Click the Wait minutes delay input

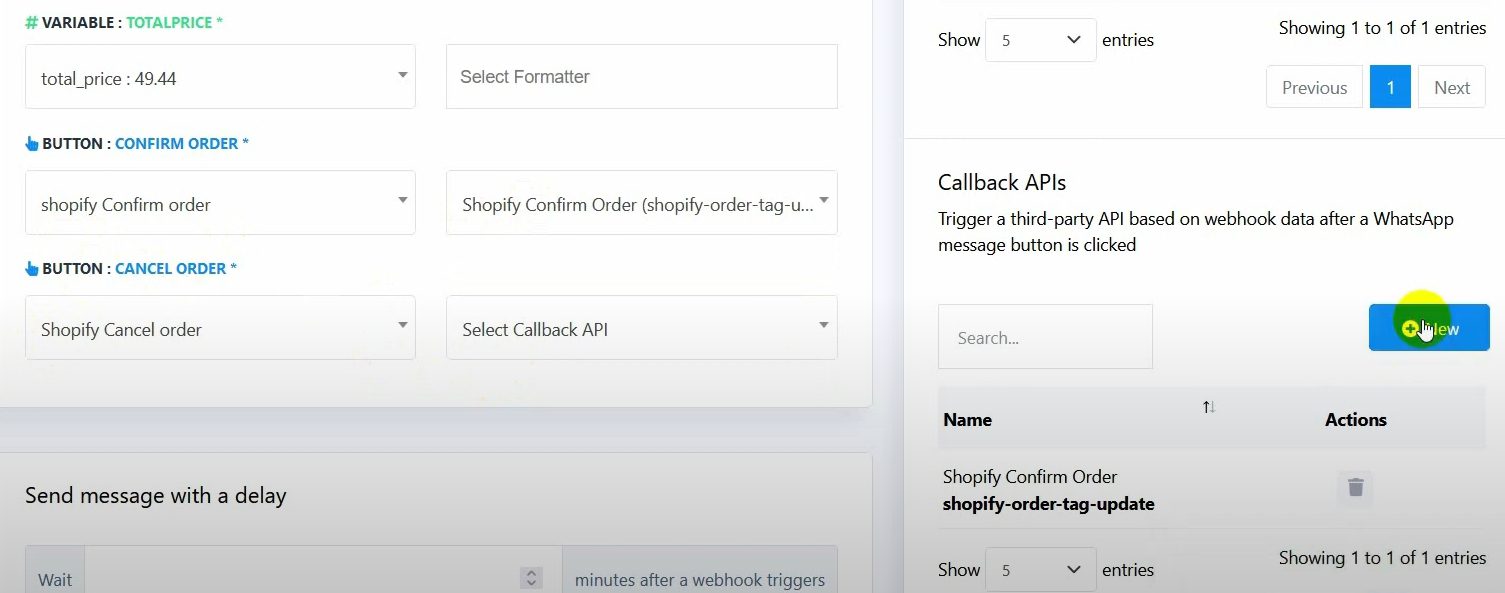pos(300,579)
